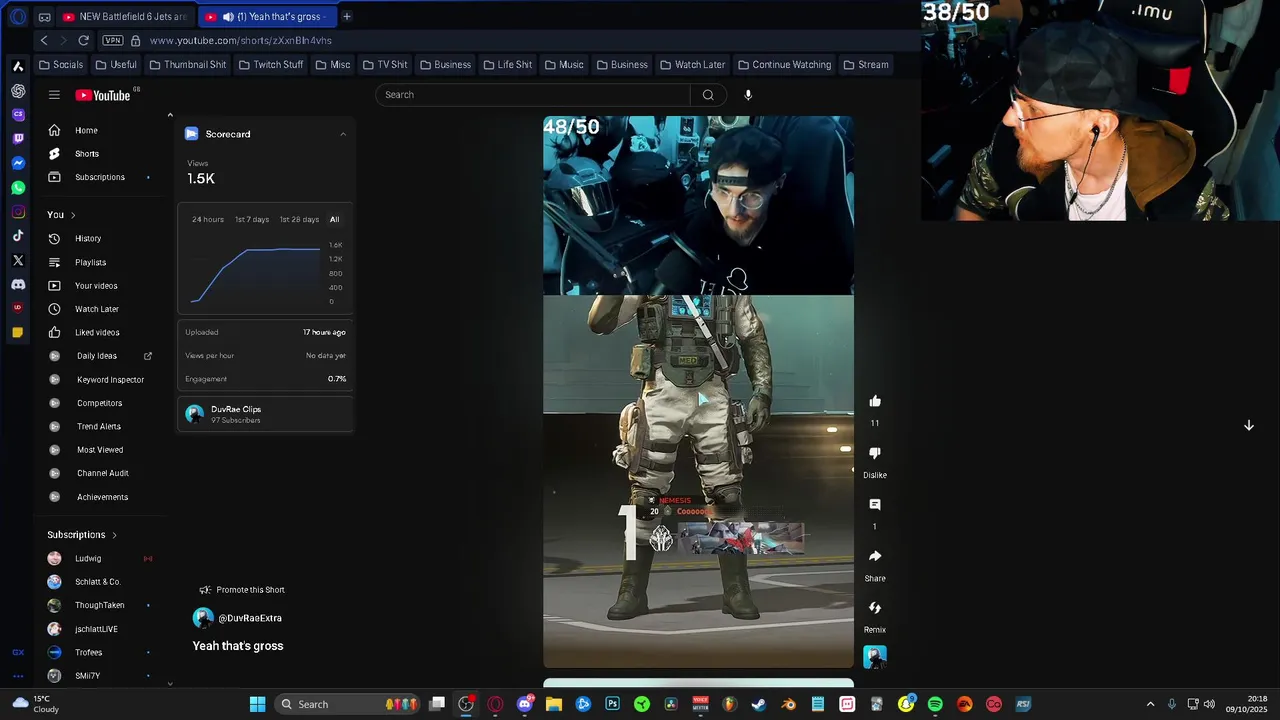Dislike the Short with thumbs down
The image size is (1280, 720).
pos(875,453)
